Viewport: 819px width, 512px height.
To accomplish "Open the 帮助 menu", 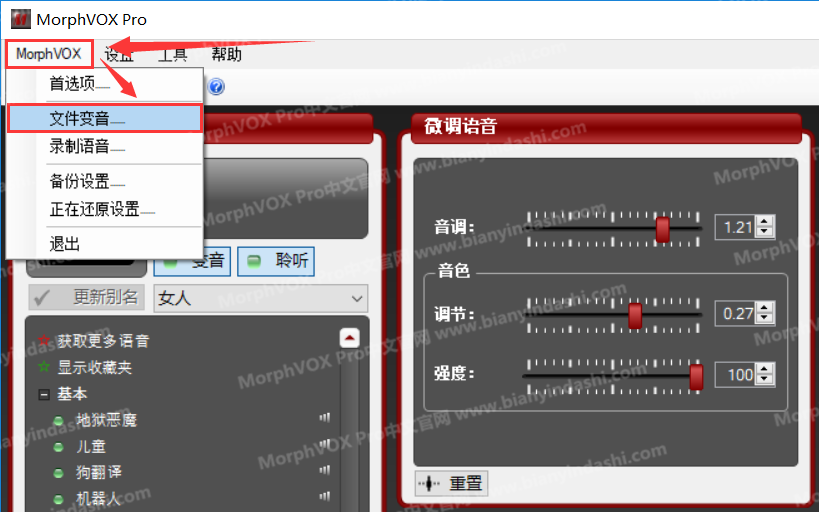I will coord(226,54).
